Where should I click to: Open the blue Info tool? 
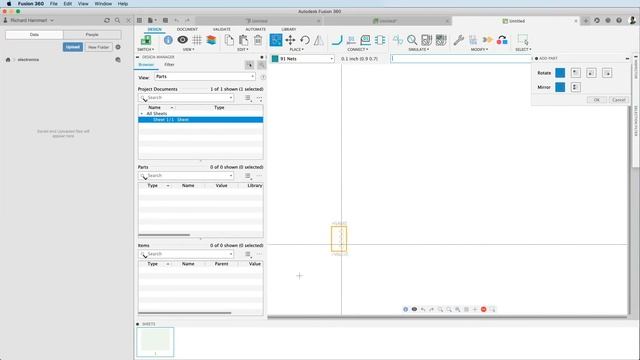(168, 40)
